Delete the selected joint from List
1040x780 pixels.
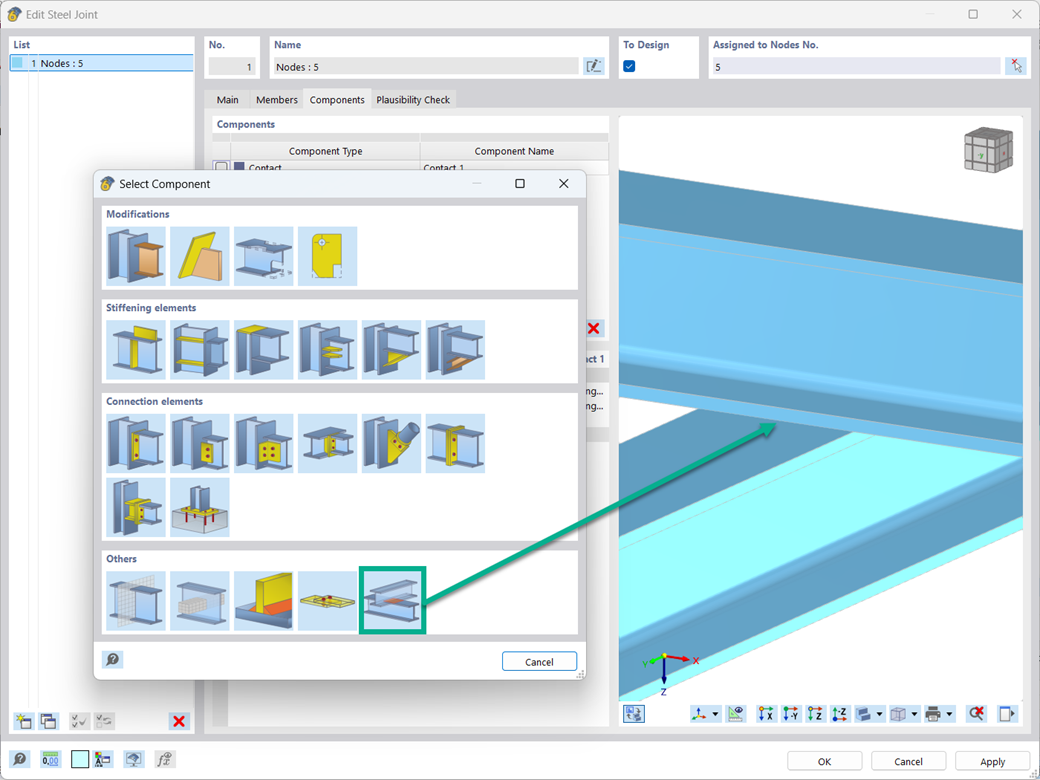tap(179, 721)
